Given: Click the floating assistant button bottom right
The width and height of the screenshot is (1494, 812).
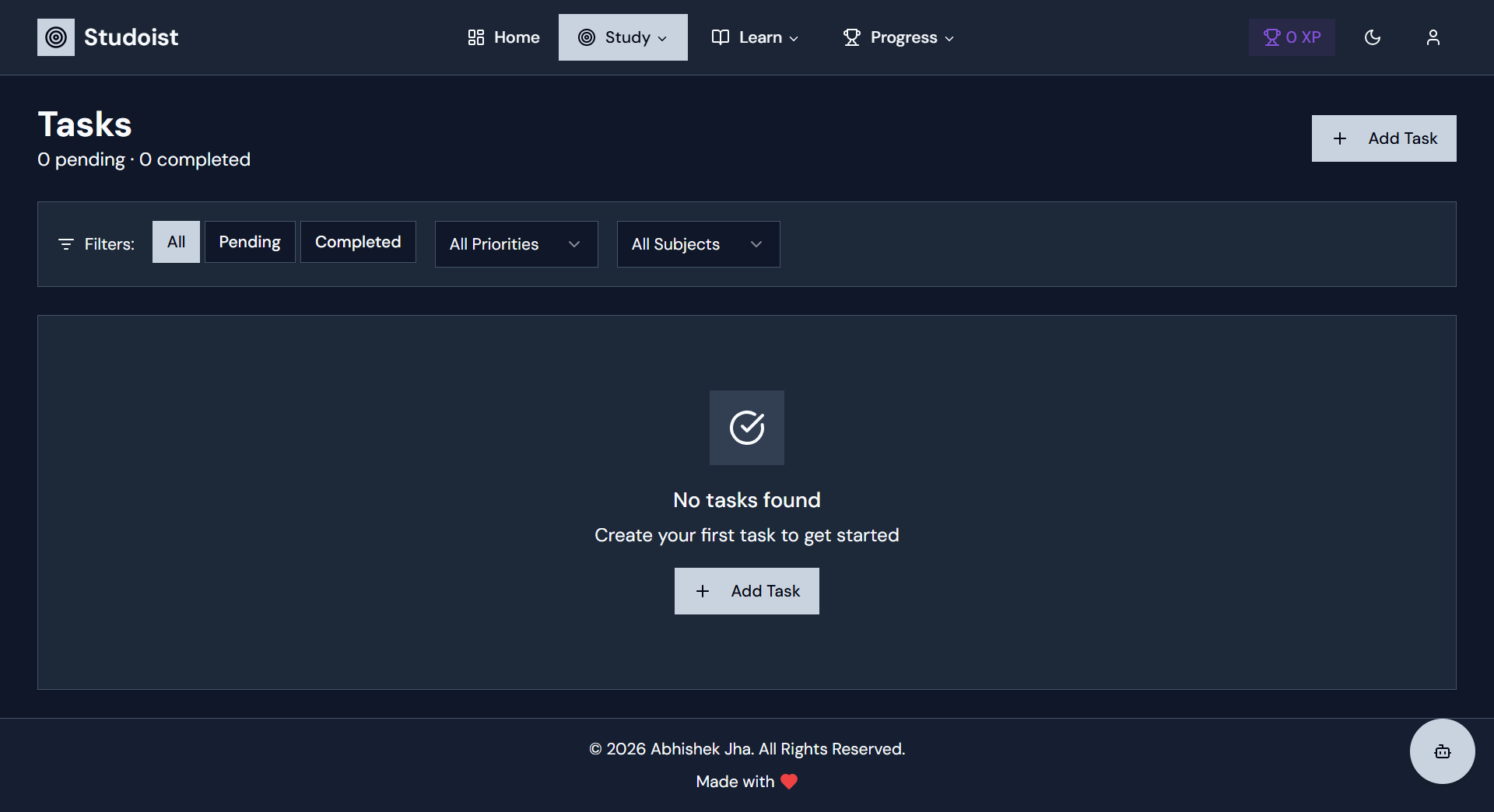Looking at the screenshot, I should [1441, 751].
